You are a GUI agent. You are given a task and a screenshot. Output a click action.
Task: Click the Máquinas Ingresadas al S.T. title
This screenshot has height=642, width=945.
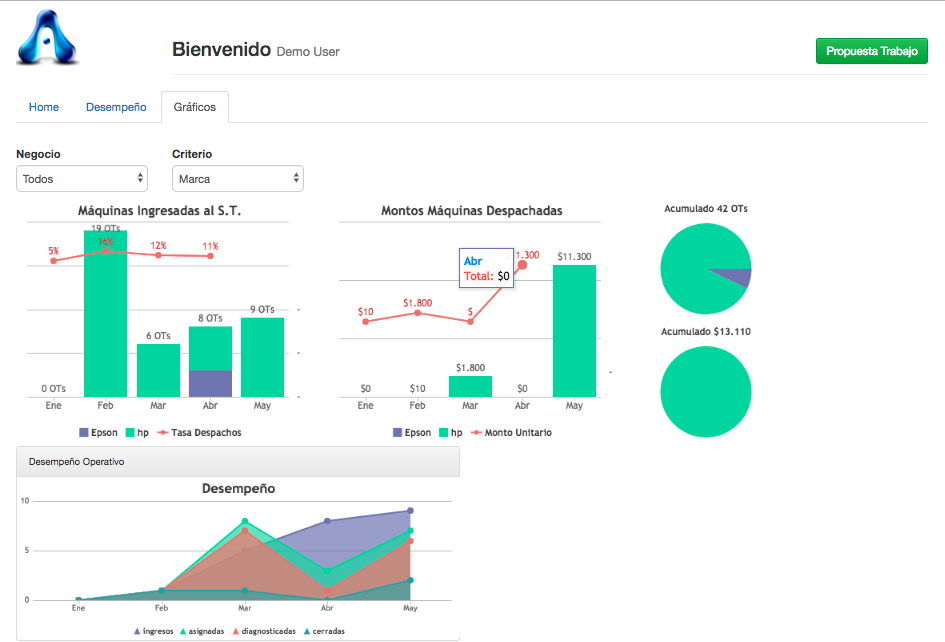[x=159, y=210]
